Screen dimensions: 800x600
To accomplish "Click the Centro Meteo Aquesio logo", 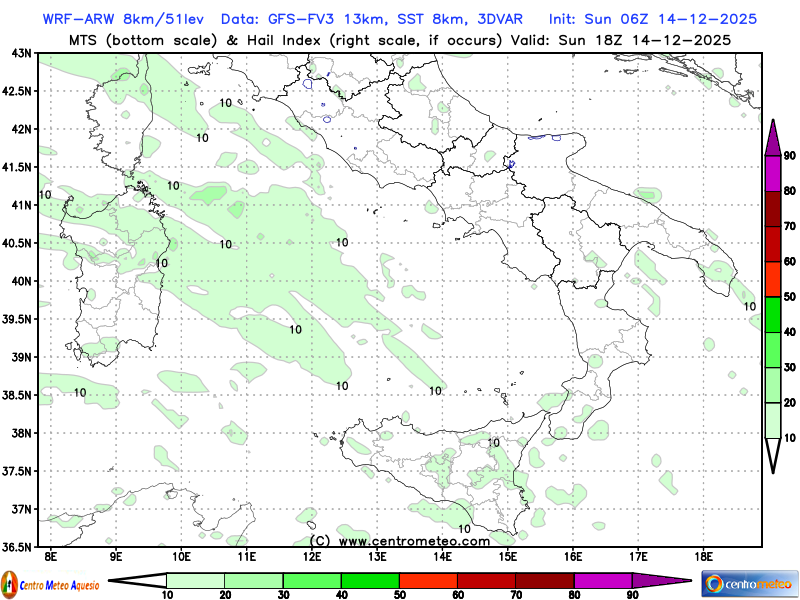I will point(48,583).
